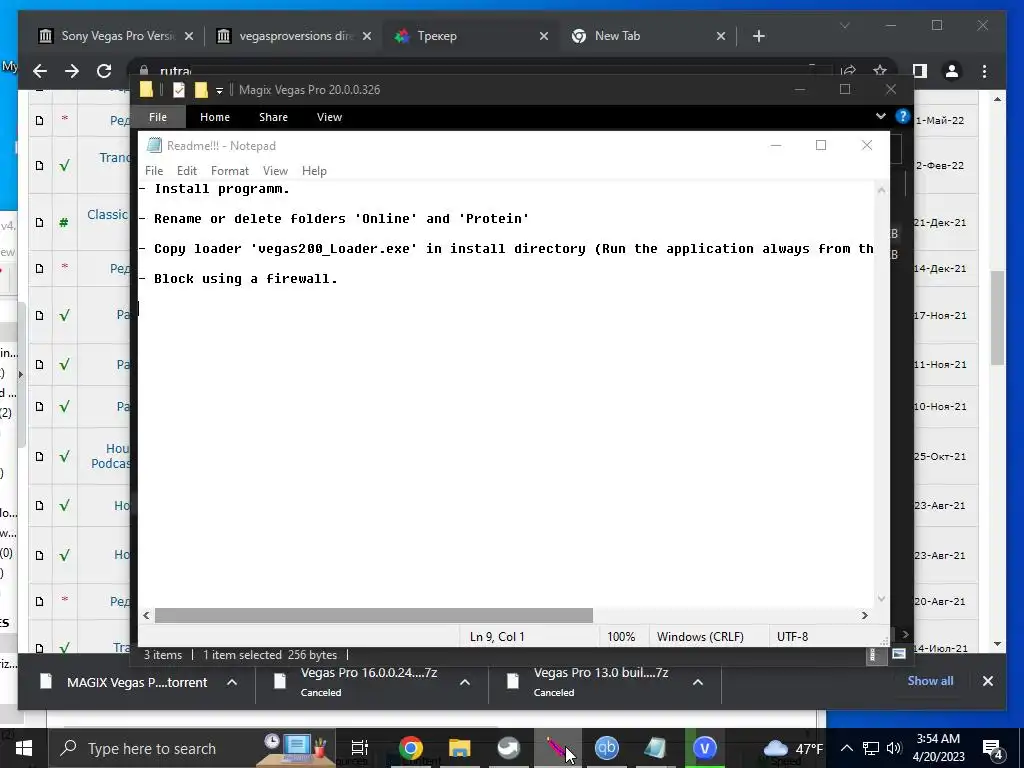
Task: Open the Share tab in Explorer ribbon
Action: (273, 117)
